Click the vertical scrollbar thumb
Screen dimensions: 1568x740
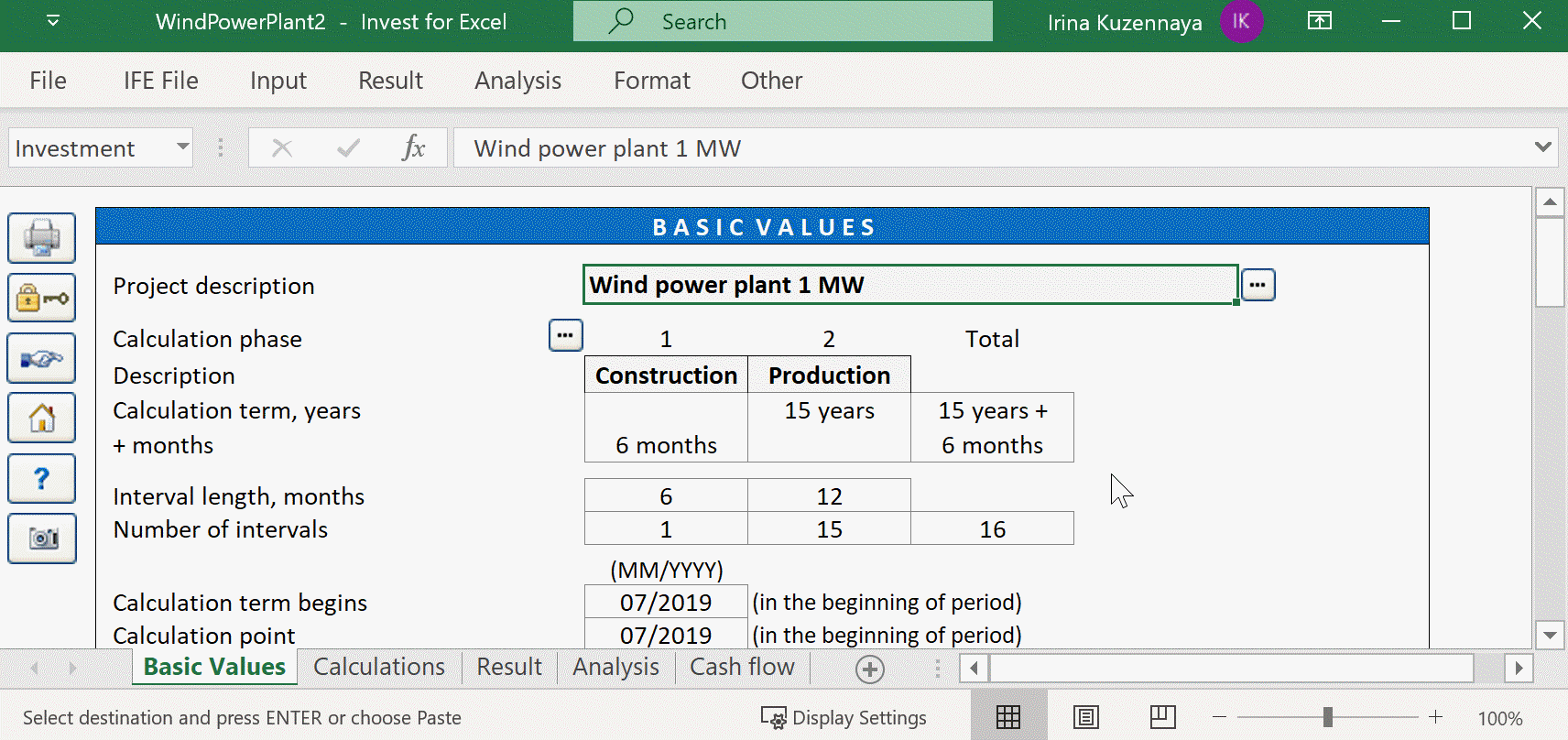coord(1550,262)
